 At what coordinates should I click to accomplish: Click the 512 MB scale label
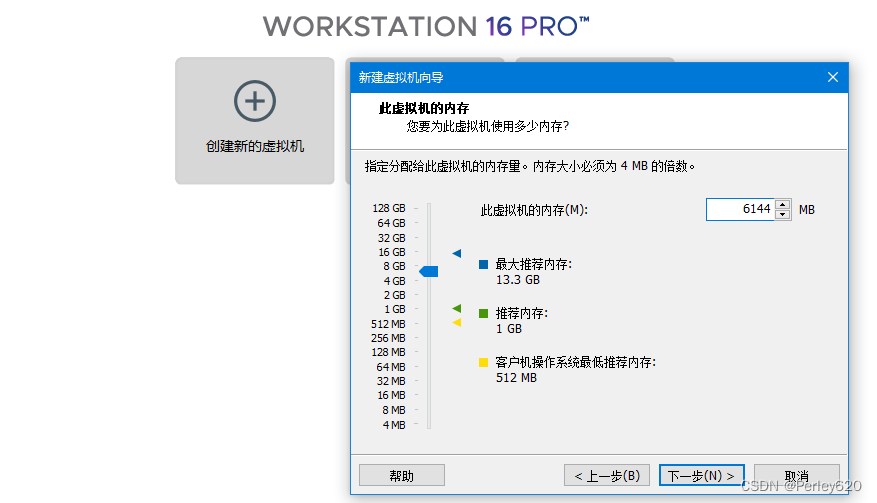pyautogui.click(x=388, y=324)
